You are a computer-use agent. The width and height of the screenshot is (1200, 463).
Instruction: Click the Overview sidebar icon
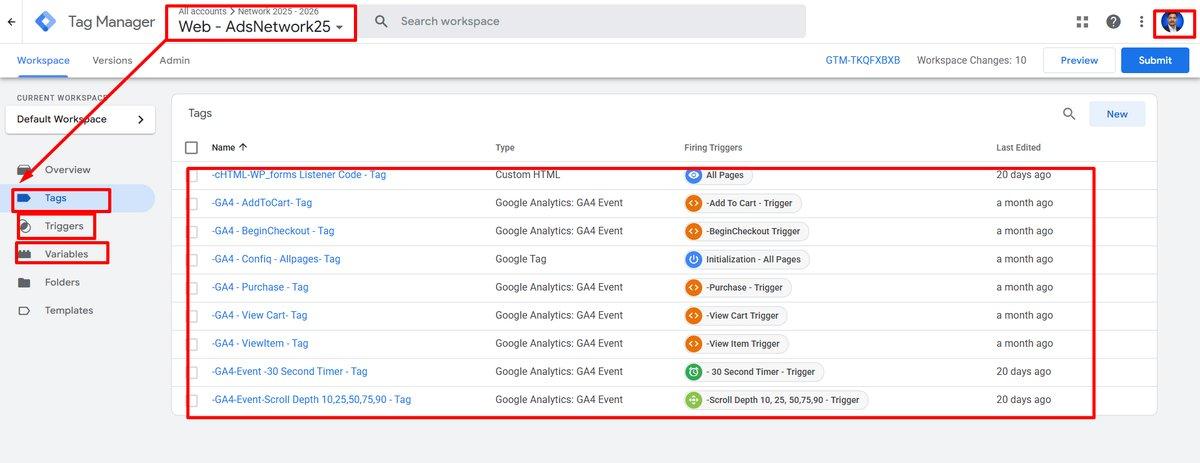[25, 170]
